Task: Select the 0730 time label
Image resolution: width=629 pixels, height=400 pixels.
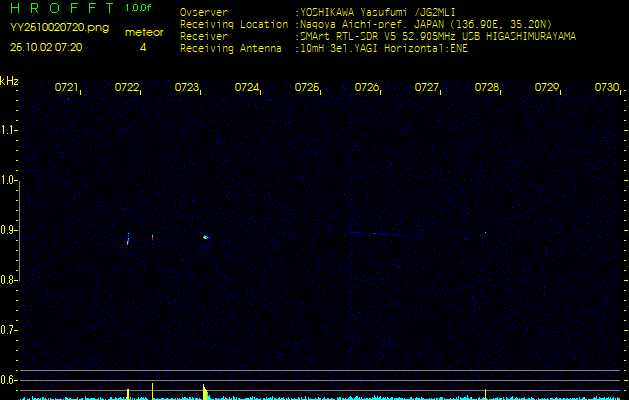Action: point(606,88)
